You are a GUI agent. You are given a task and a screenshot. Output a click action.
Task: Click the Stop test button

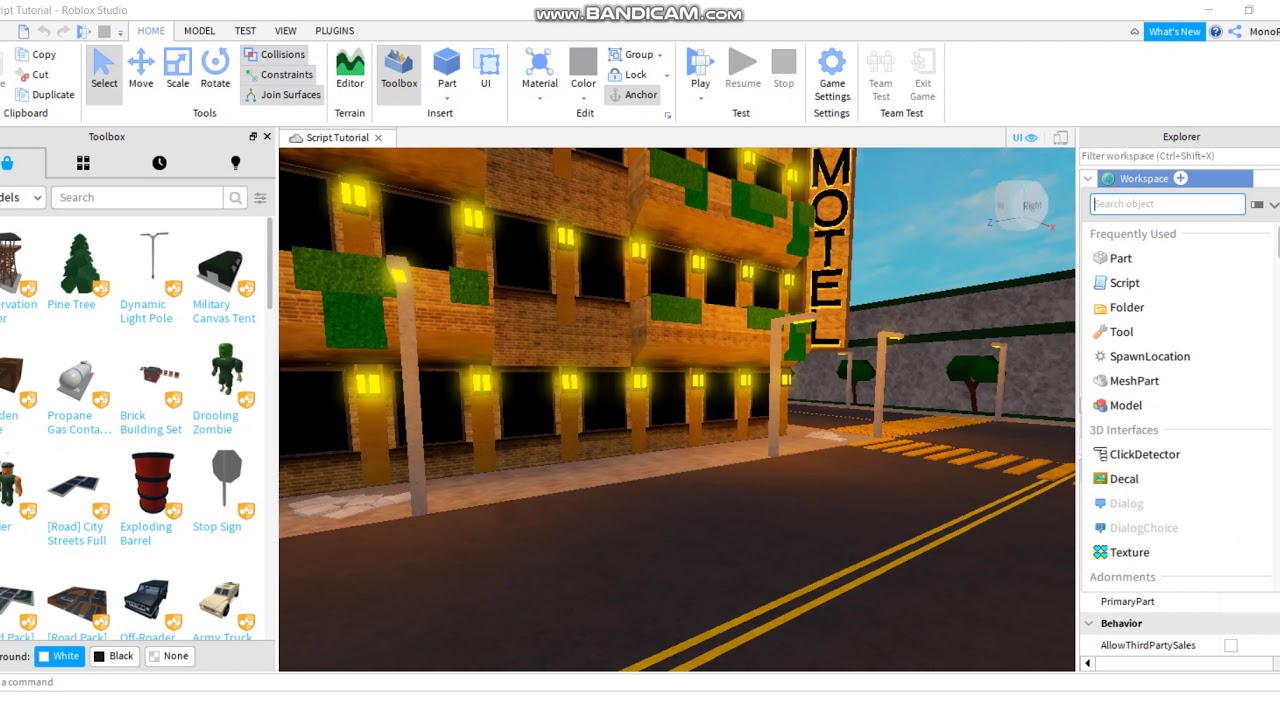[x=784, y=70]
